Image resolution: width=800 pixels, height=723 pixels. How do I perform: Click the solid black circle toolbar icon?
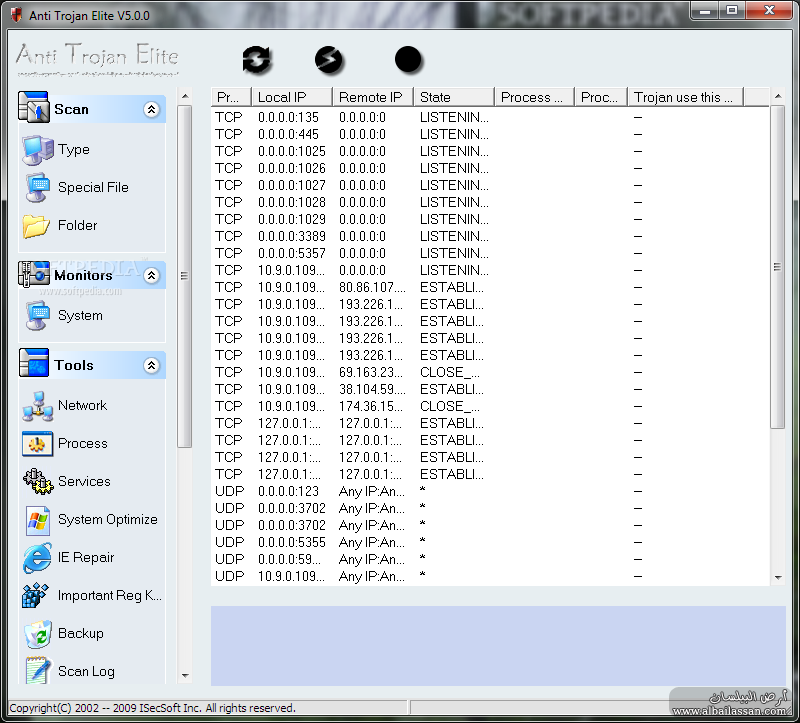click(408, 60)
